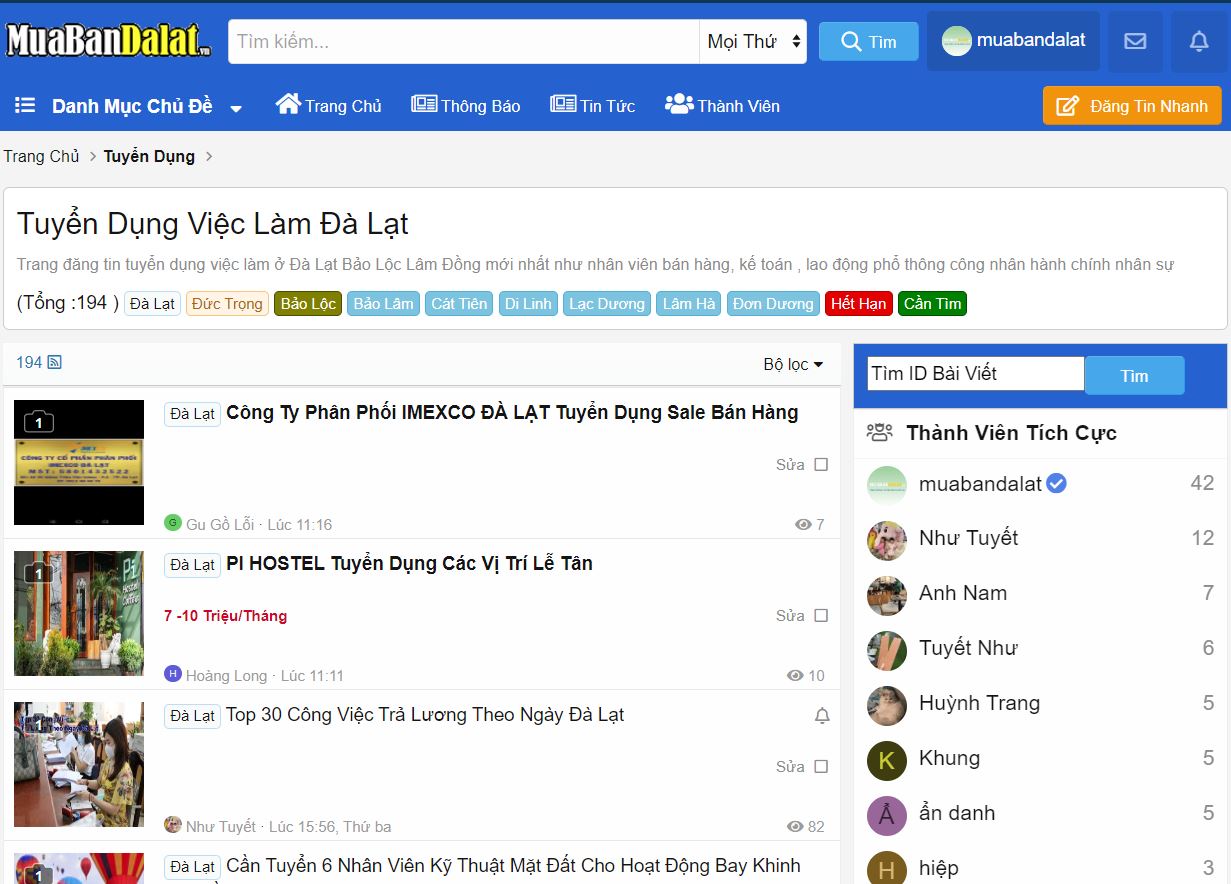The image size is (1231, 884).
Task: Click hiệp's H avatar circle
Action: tap(886, 868)
